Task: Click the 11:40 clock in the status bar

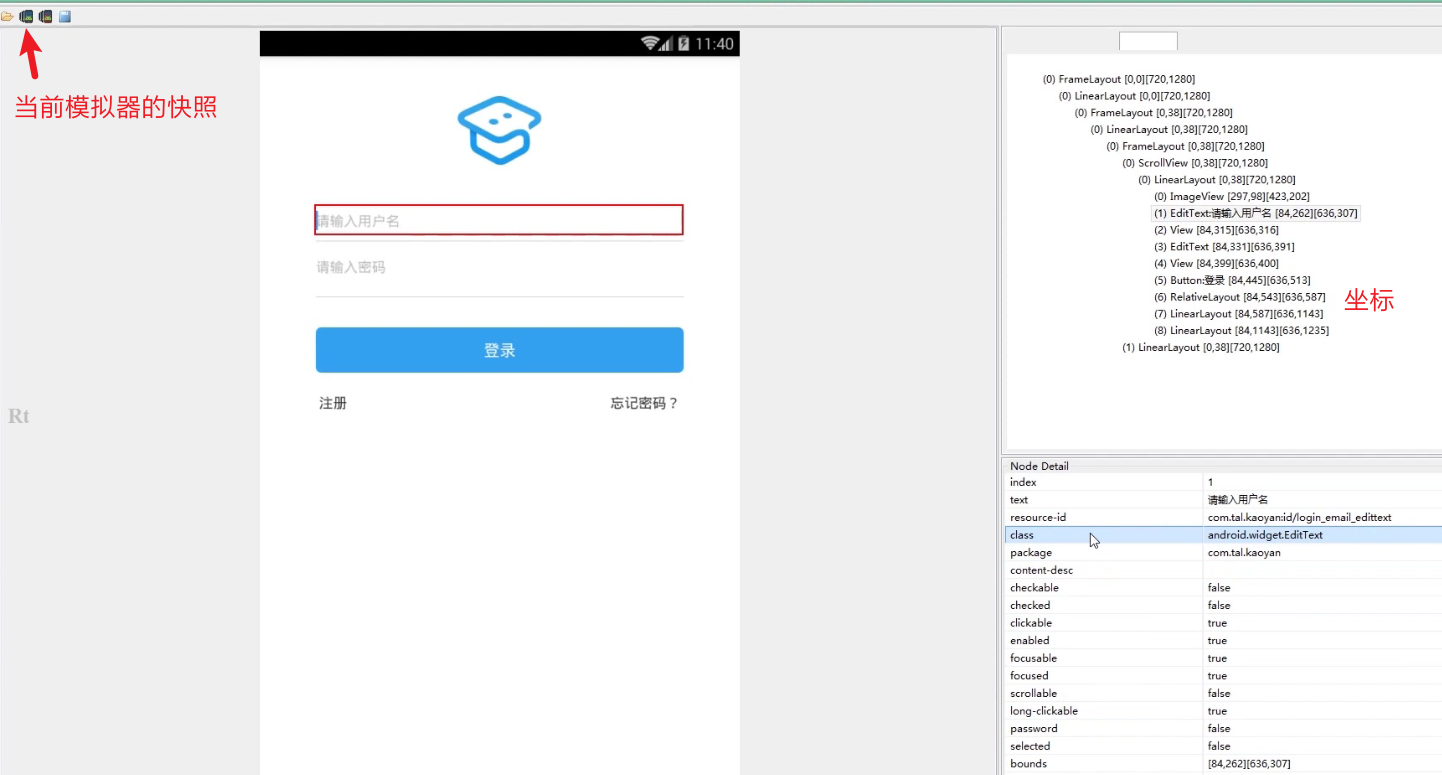Action: (714, 44)
